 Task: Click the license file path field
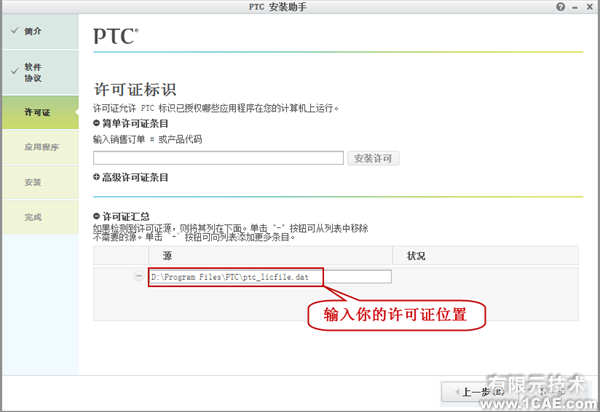pyautogui.click(x=270, y=277)
